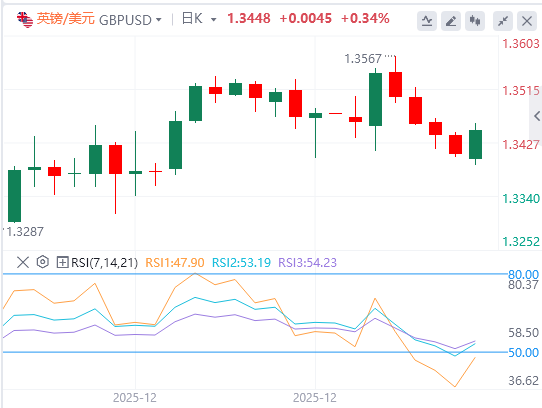
Task: Open the indicator line chart icon
Action: [427, 21]
